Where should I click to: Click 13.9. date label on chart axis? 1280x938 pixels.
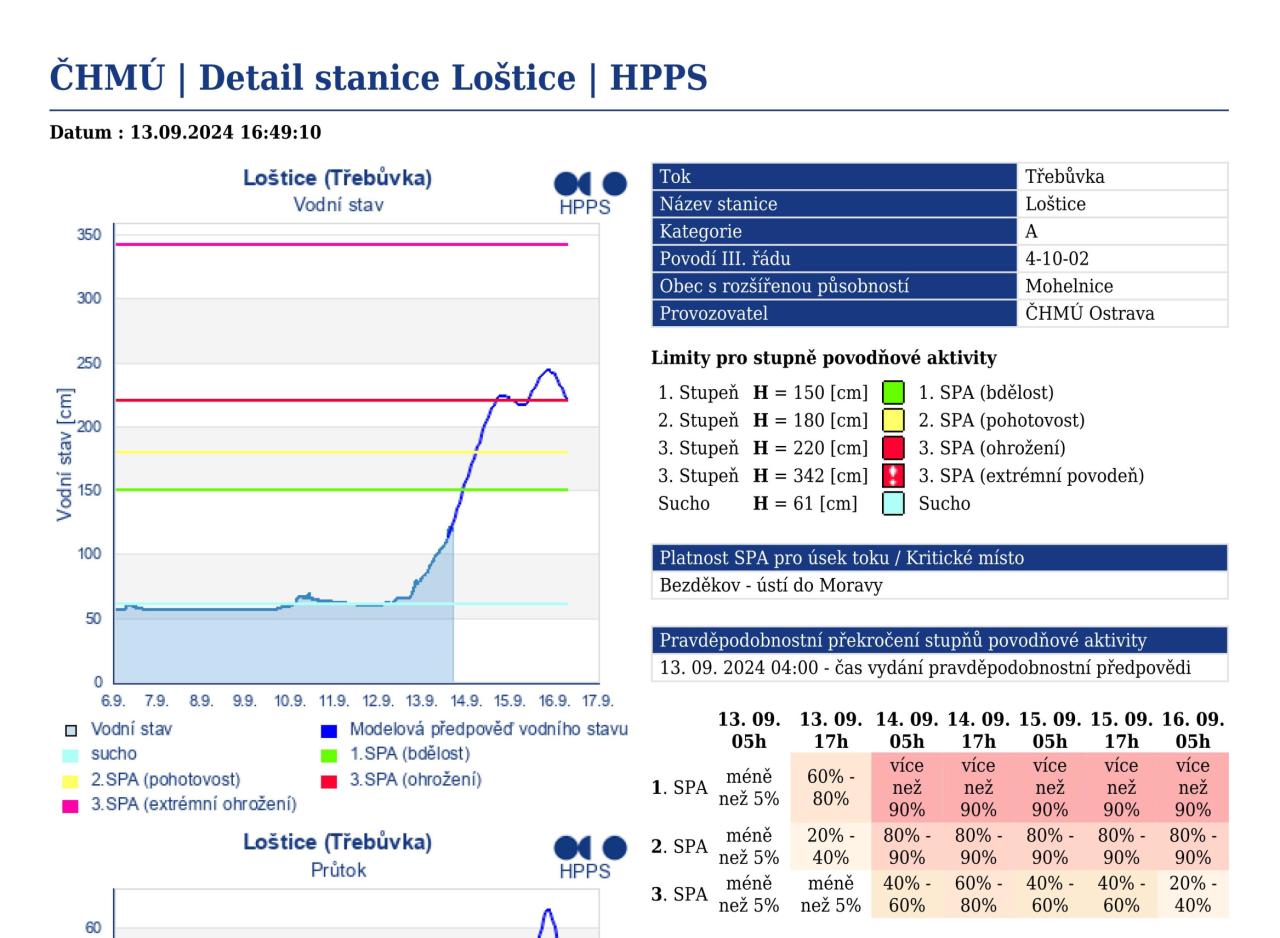click(x=421, y=701)
